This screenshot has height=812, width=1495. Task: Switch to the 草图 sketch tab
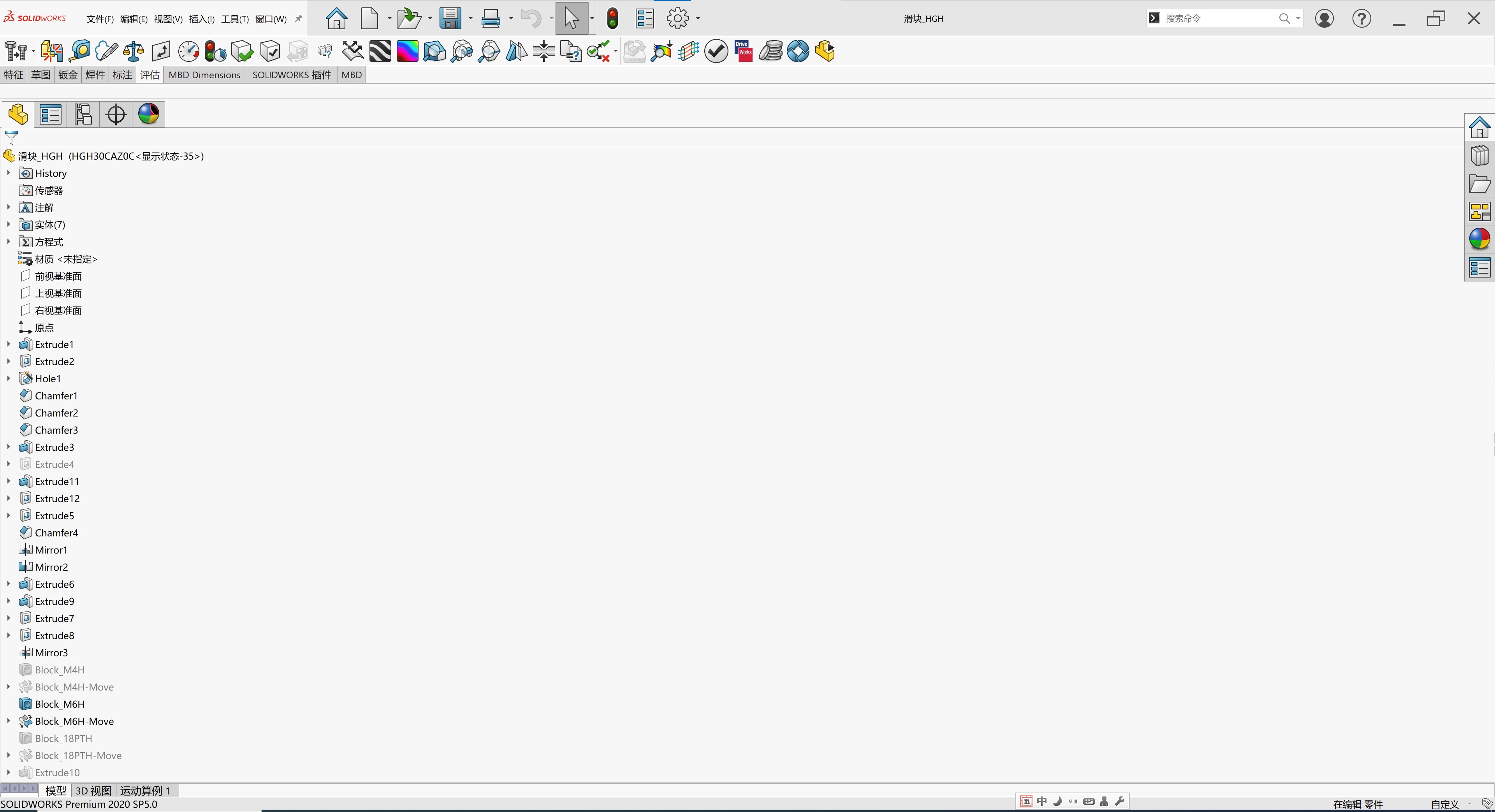[40, 75]
